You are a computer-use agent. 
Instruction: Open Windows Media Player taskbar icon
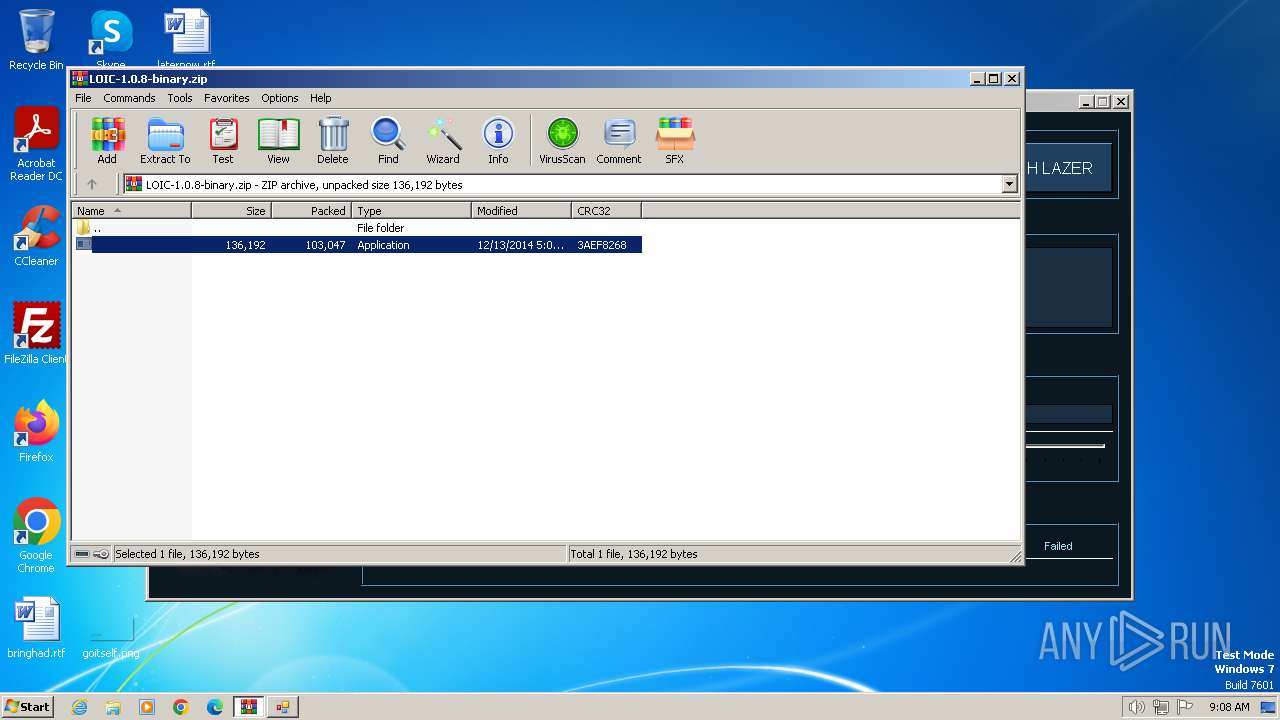(147, 707)
